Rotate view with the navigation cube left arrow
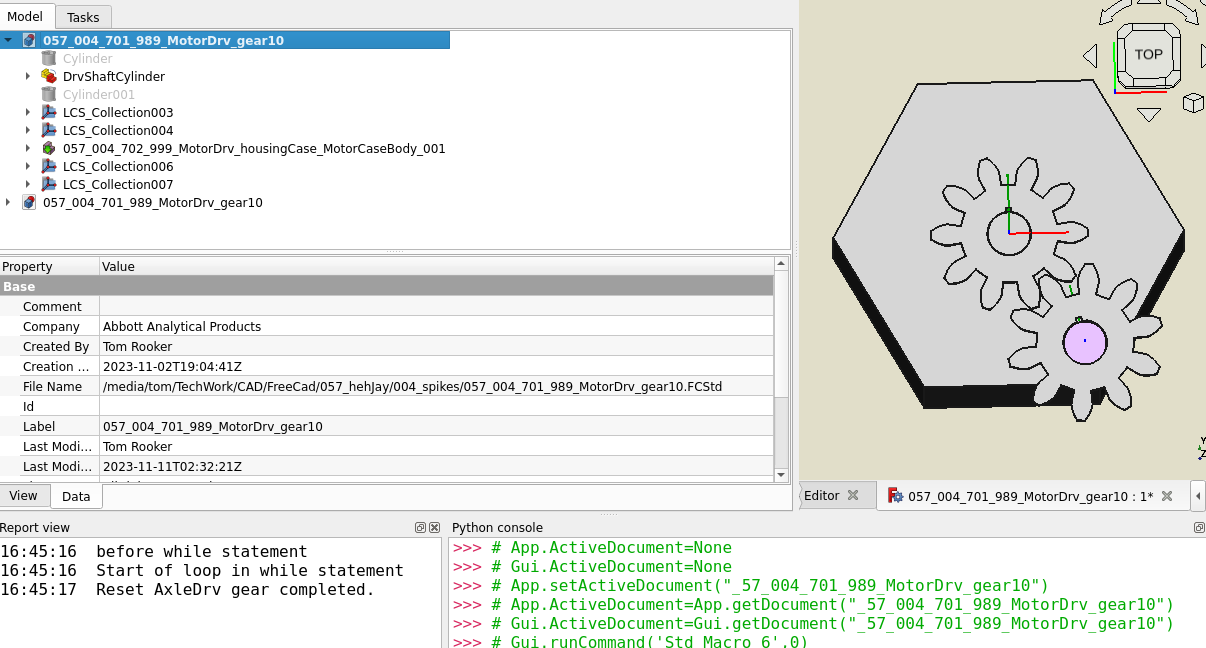 (1090, 55)
